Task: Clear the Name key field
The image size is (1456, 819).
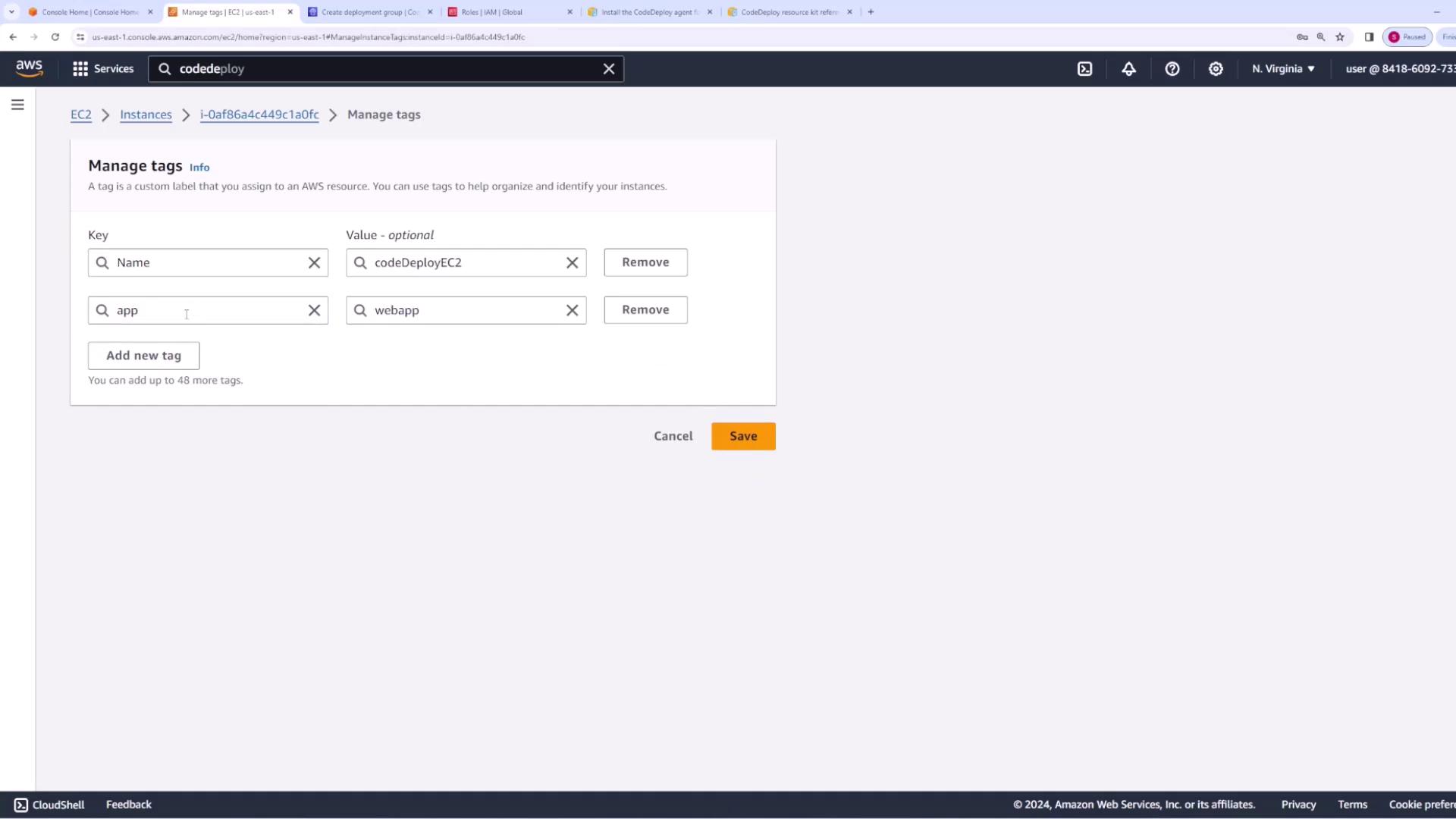Action: (314, 262)
